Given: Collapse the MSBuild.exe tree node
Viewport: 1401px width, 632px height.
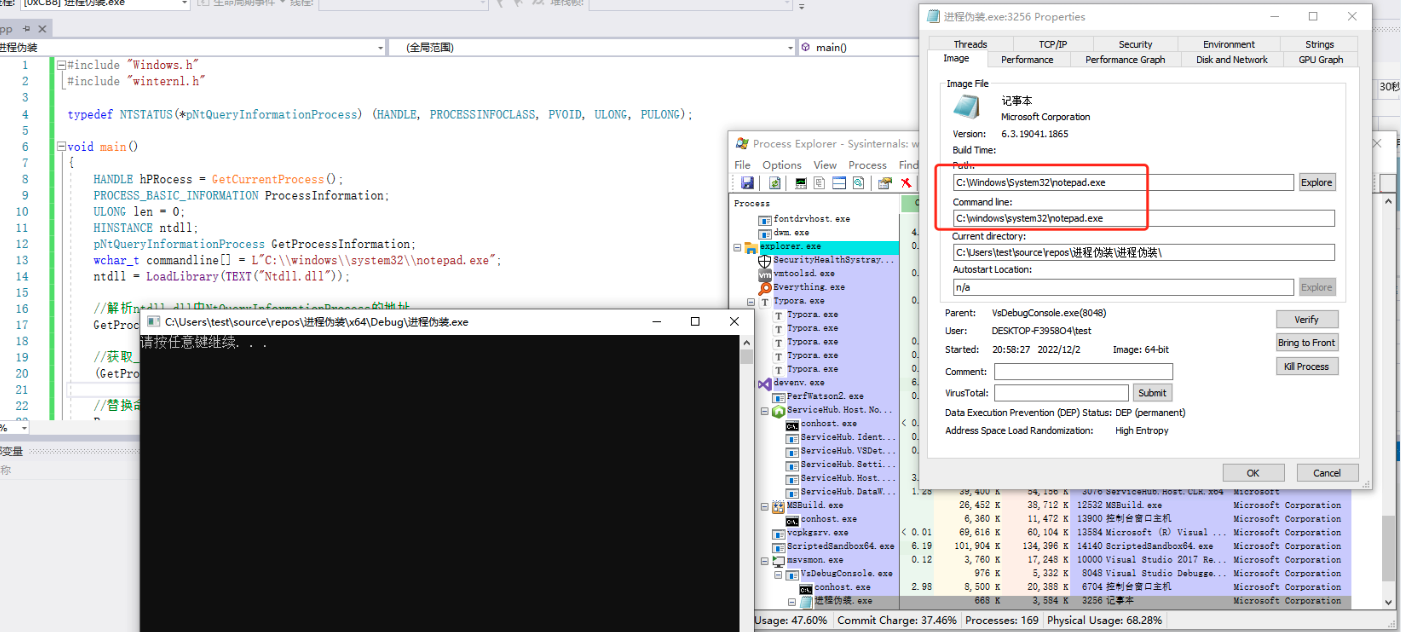Looking at the screenshot, I should (x=765, y=506).
